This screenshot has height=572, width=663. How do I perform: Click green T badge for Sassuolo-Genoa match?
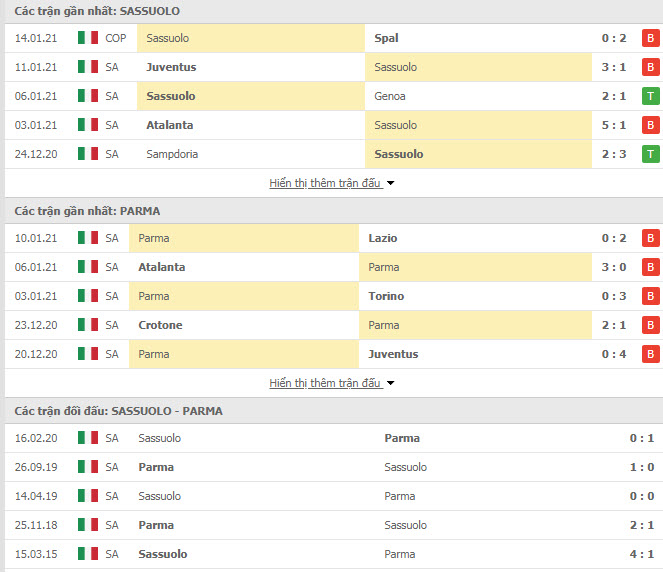pos(650,96)
